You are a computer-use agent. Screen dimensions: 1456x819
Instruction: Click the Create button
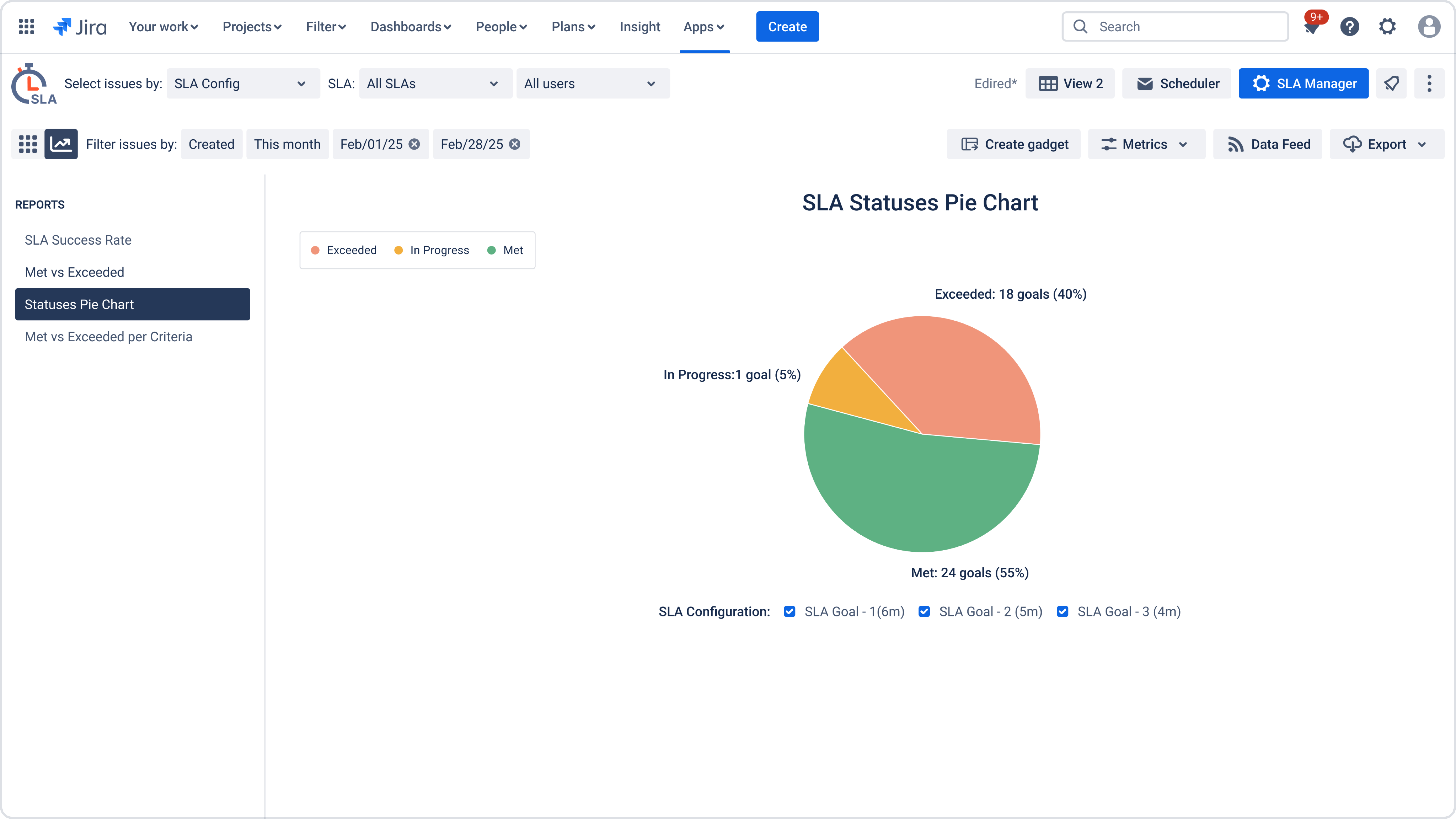pyautogui.click(x=787, y=27)
